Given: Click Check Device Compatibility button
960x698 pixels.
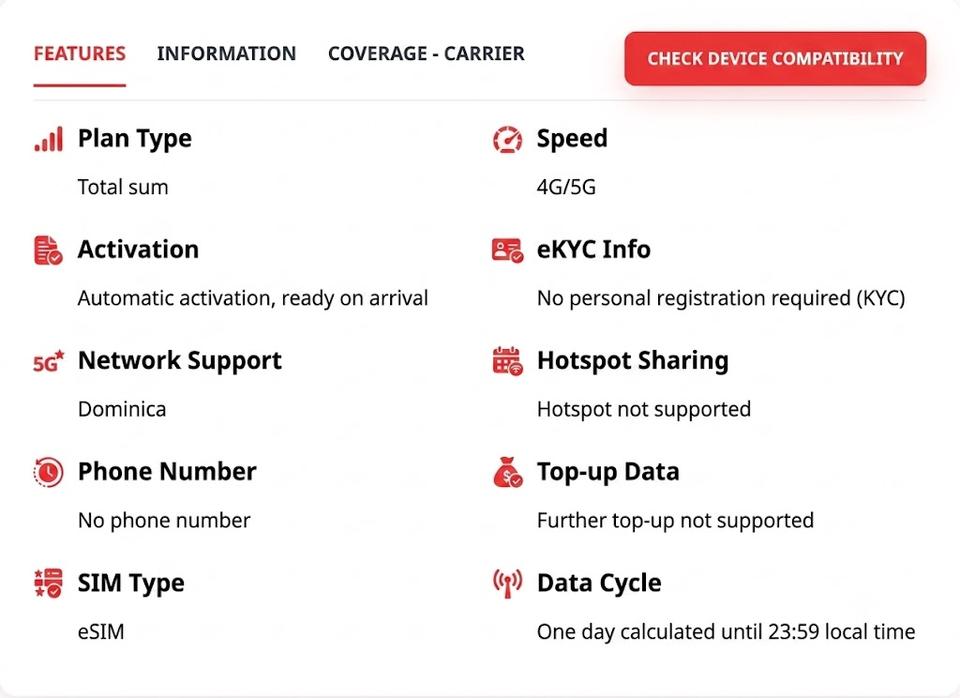Looking at the screenshot, I should (775, 59).
